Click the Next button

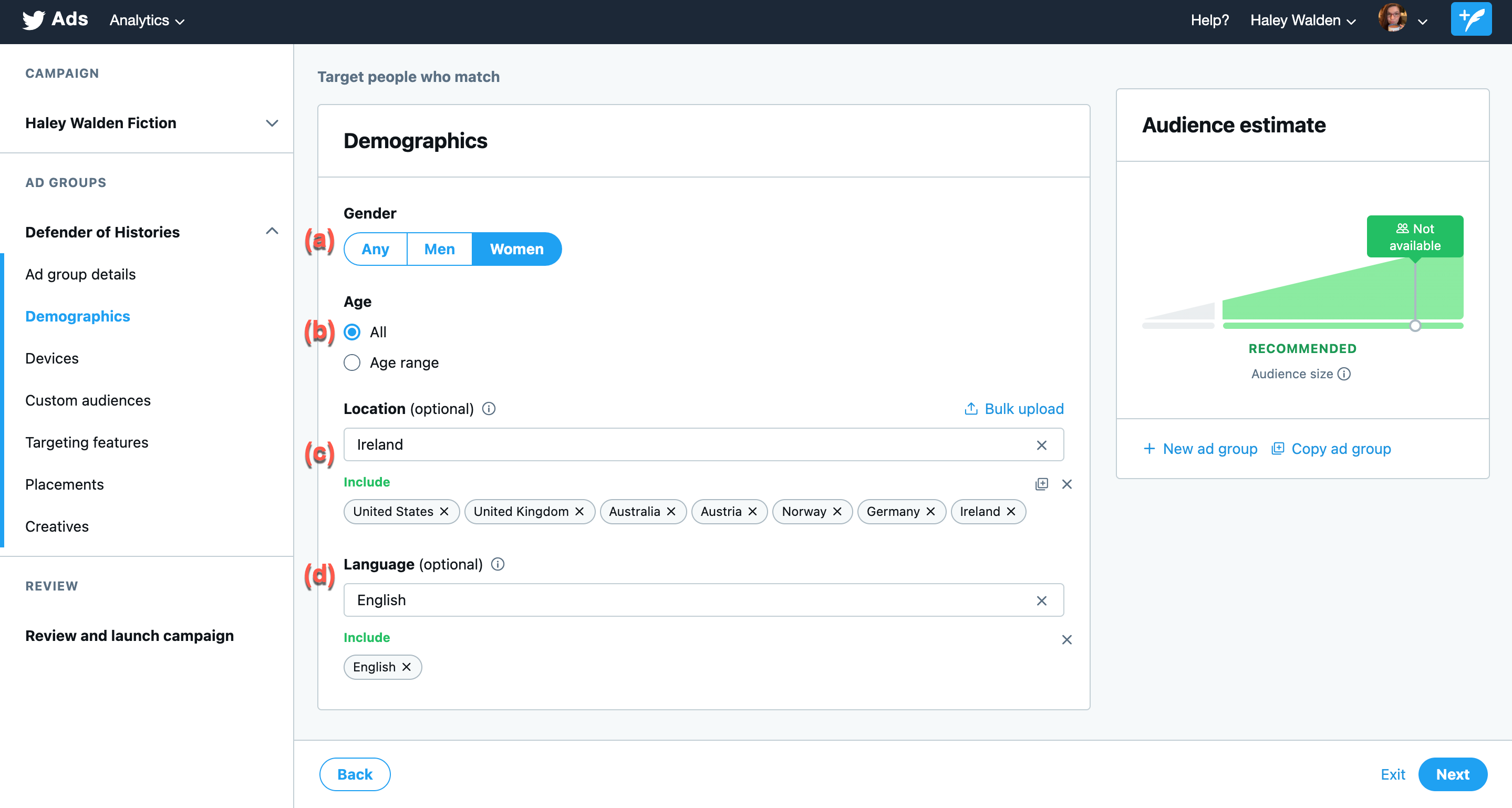coord(1452,774)
